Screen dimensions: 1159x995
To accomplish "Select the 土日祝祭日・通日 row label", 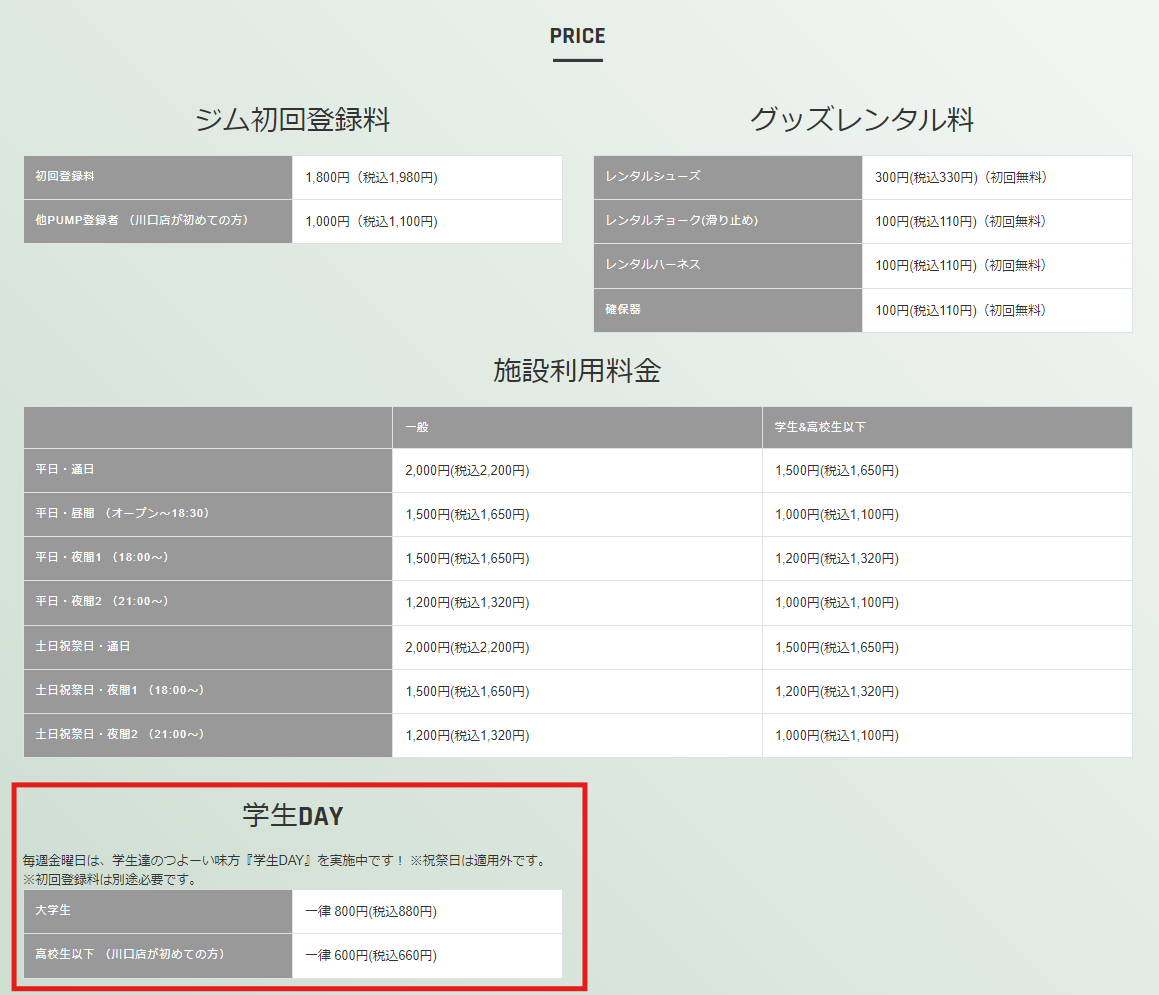I will pos(83,647).
